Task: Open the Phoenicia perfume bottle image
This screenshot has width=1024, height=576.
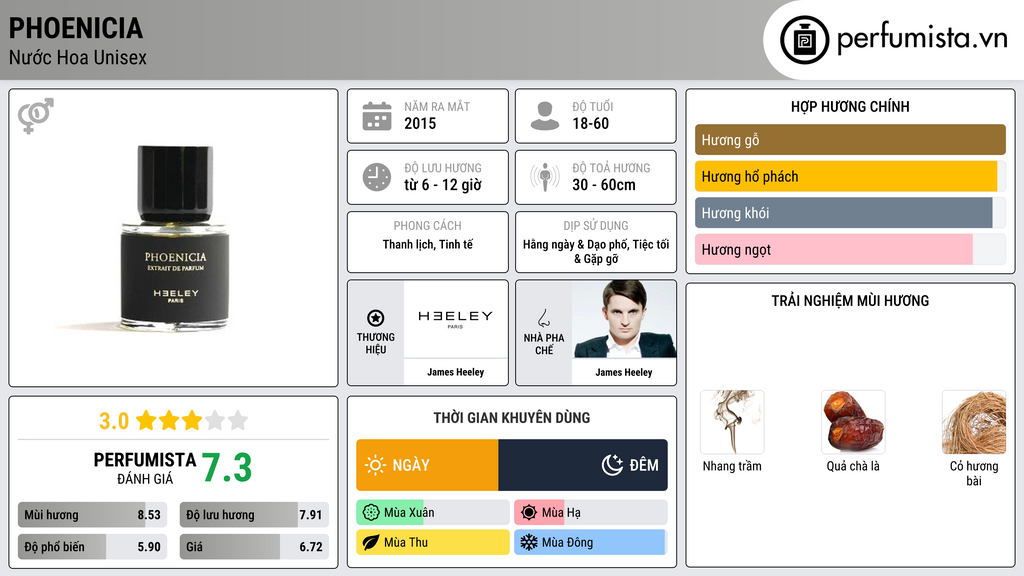Action: coord(174,237)
